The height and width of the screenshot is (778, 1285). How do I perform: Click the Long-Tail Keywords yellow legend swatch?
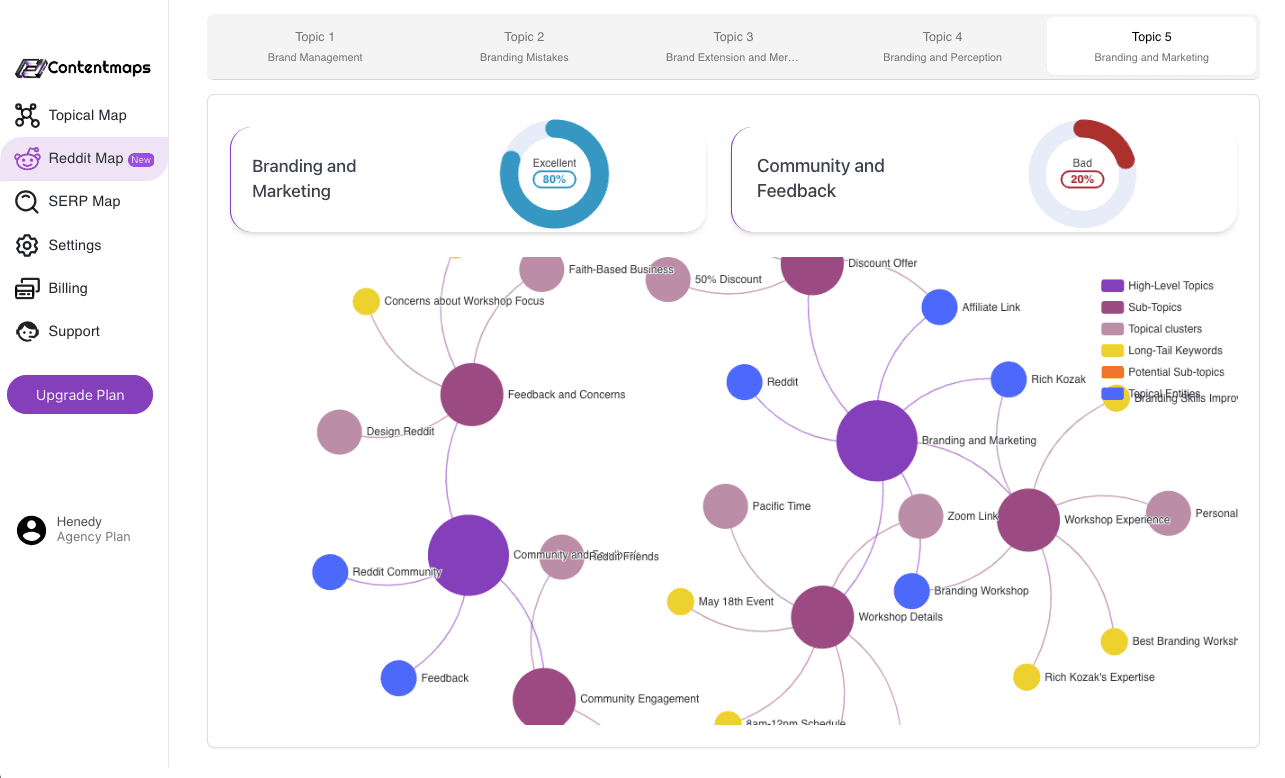click(x=1112, y=351)
